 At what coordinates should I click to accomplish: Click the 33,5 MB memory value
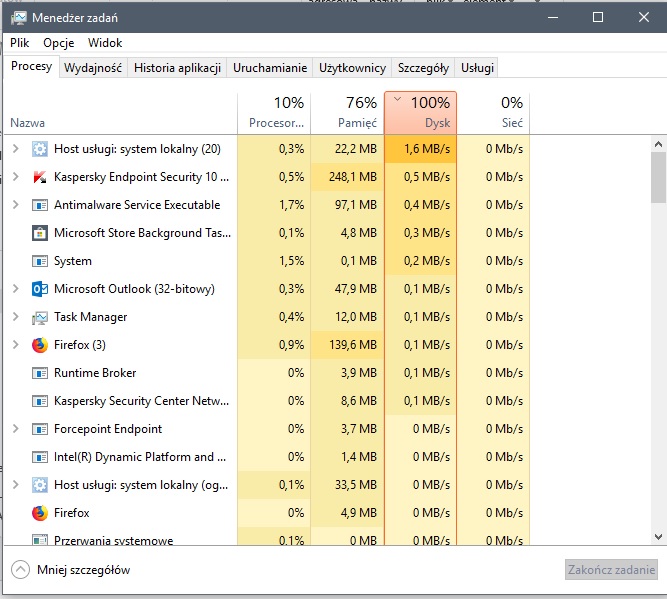pos(356,485)
